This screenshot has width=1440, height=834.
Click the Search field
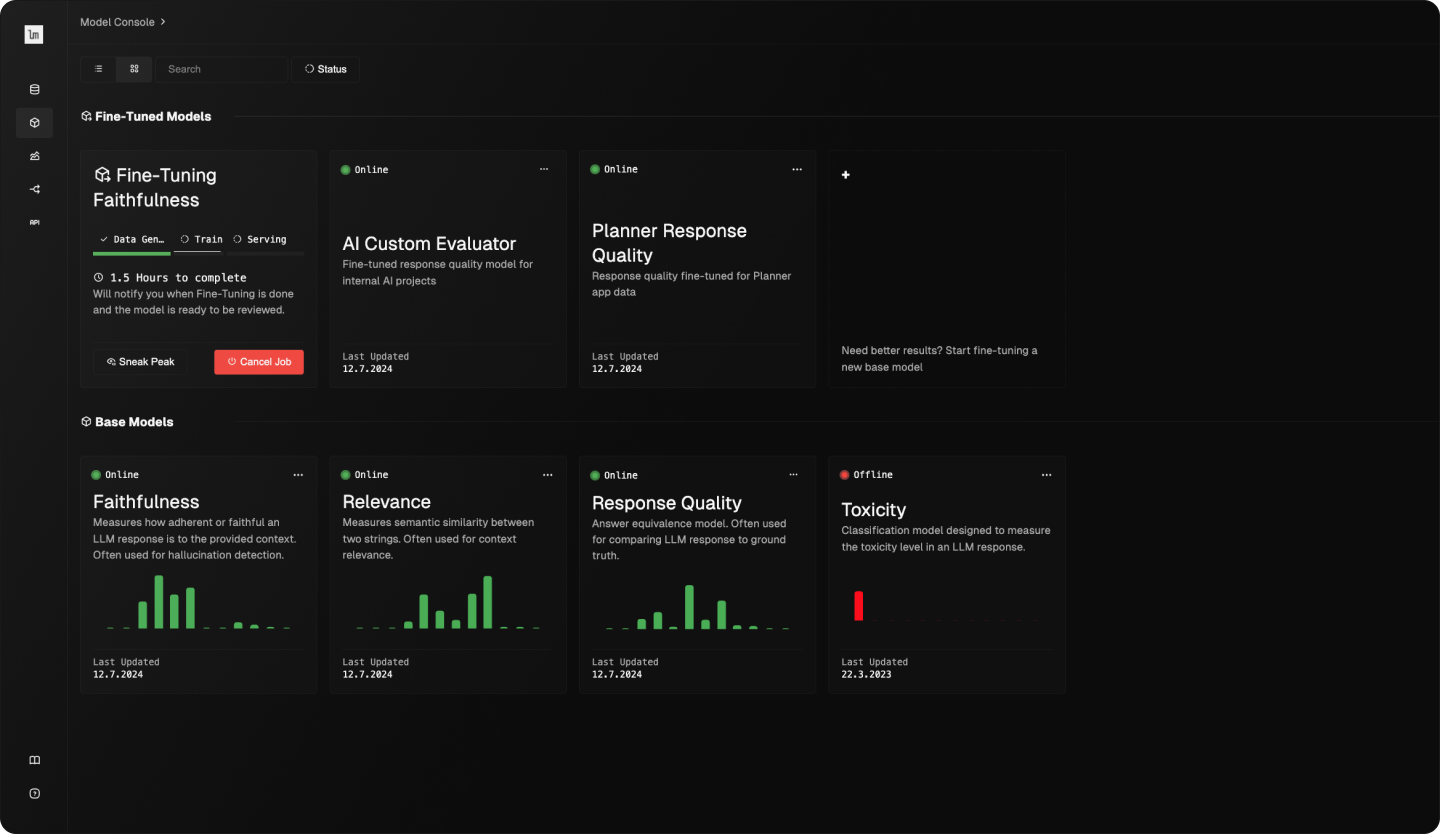coord(221,69)
